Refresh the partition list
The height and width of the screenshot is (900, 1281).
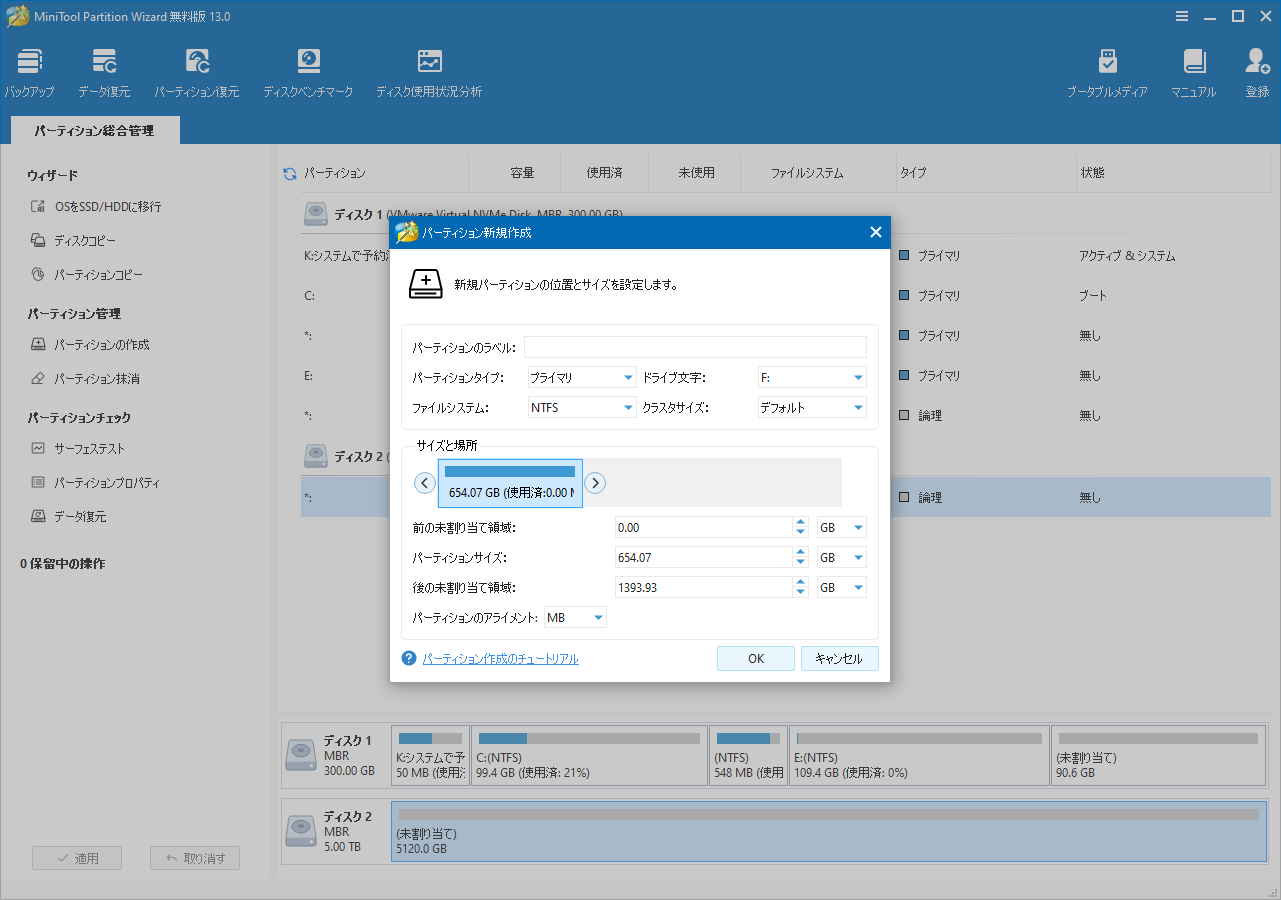click(288, 172)
